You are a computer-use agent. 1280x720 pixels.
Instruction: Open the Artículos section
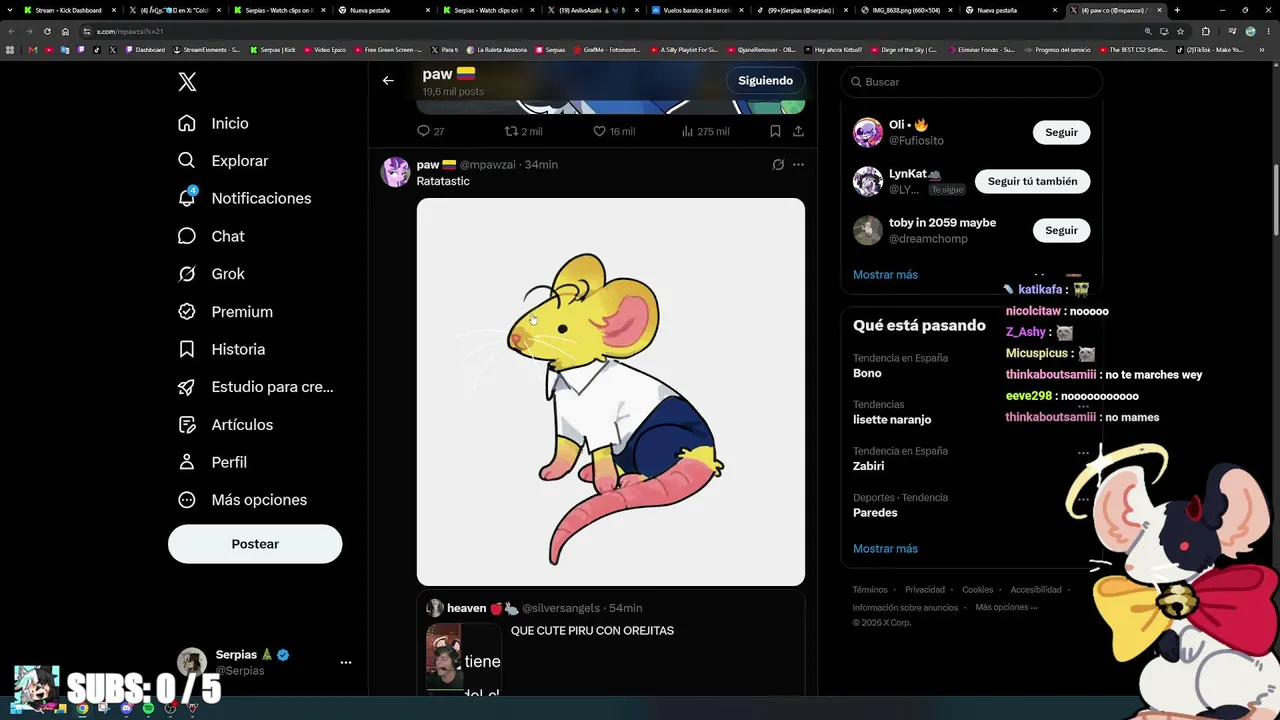pyautogui.click(x=225, y=425)
